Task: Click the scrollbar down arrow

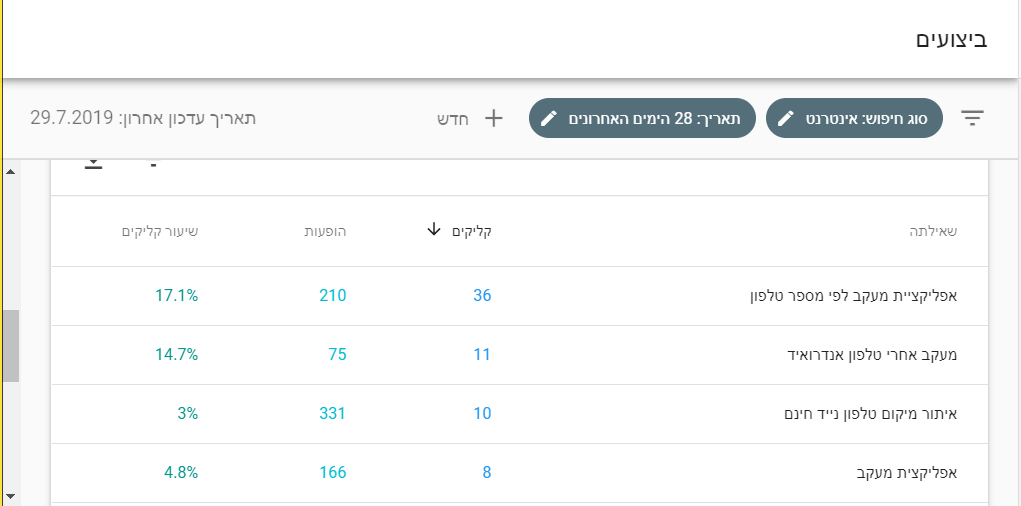Action: coord(10,498)
